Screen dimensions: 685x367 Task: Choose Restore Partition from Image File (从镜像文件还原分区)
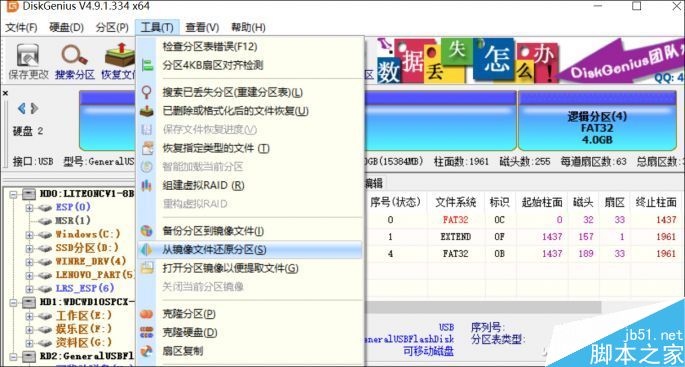[249, 250]
